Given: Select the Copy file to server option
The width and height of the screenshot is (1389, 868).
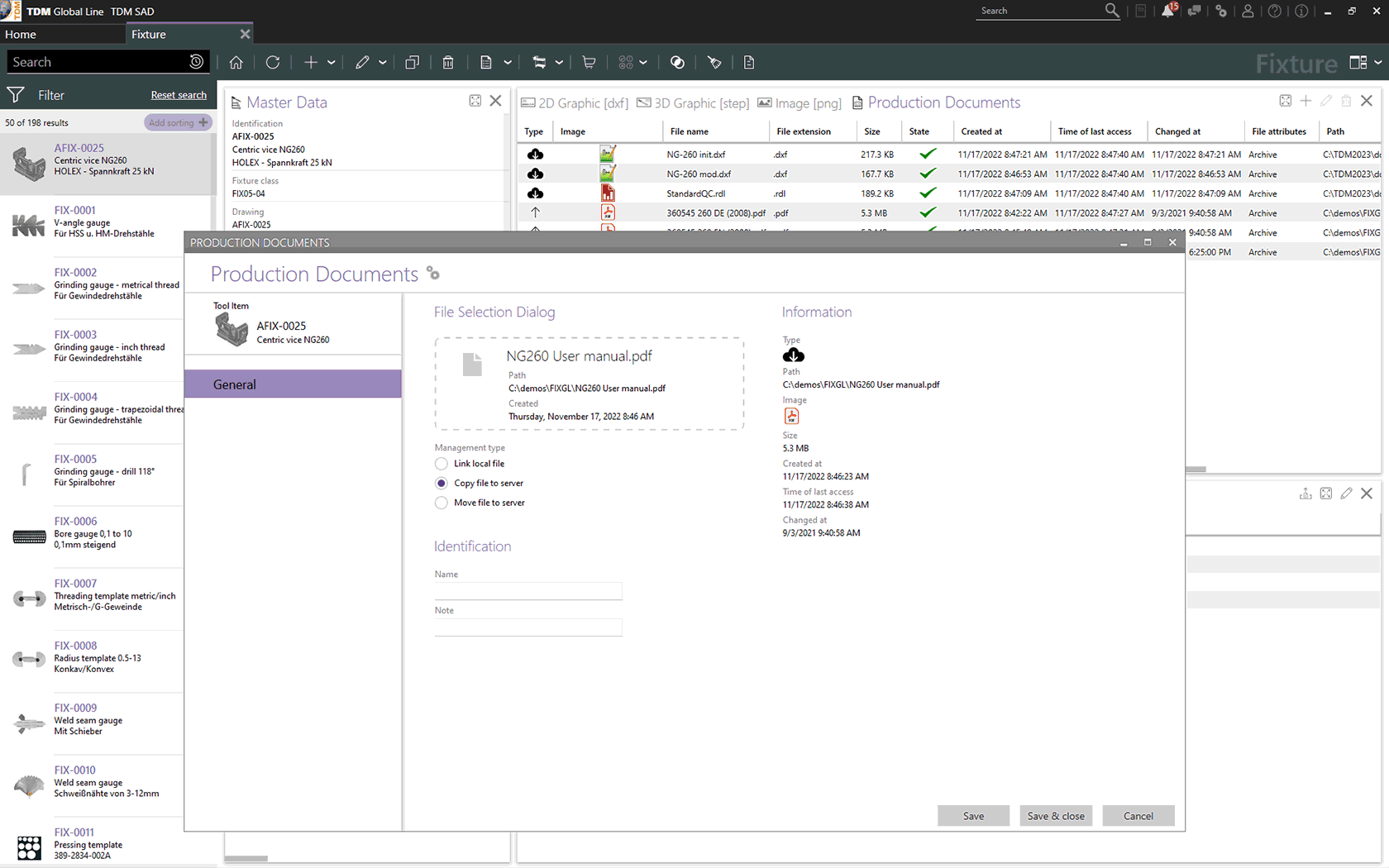Looking at the screenshot, I should tap(442, 484).
